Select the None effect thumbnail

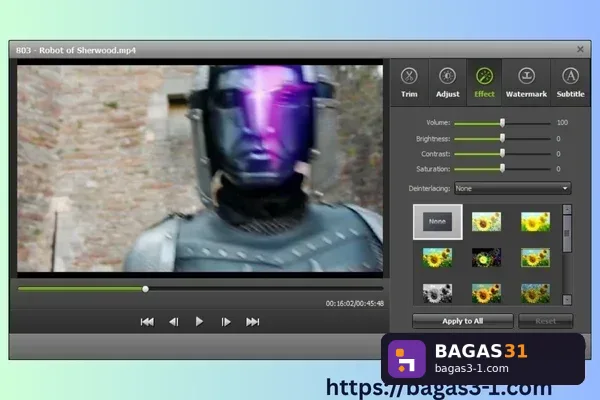pyautogui.click(x=437, y=222)
